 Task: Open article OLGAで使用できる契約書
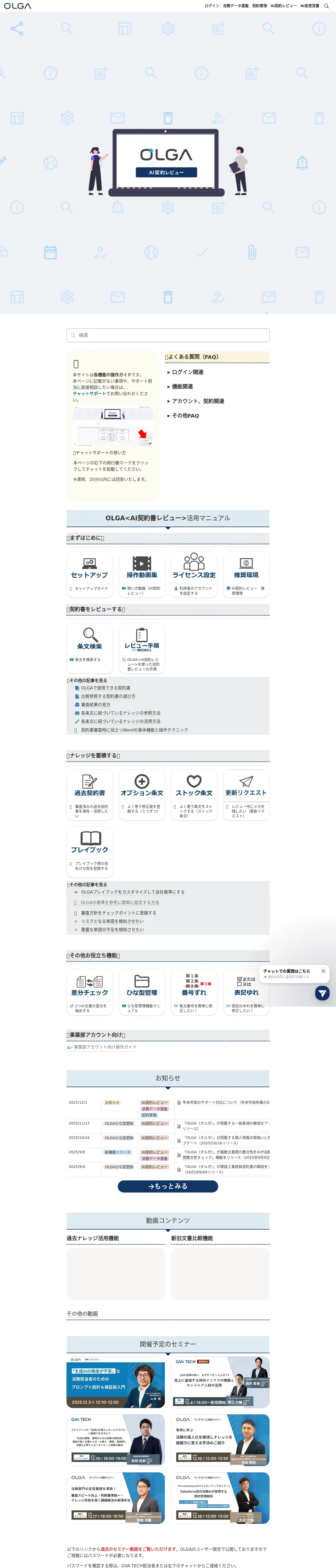105,688
